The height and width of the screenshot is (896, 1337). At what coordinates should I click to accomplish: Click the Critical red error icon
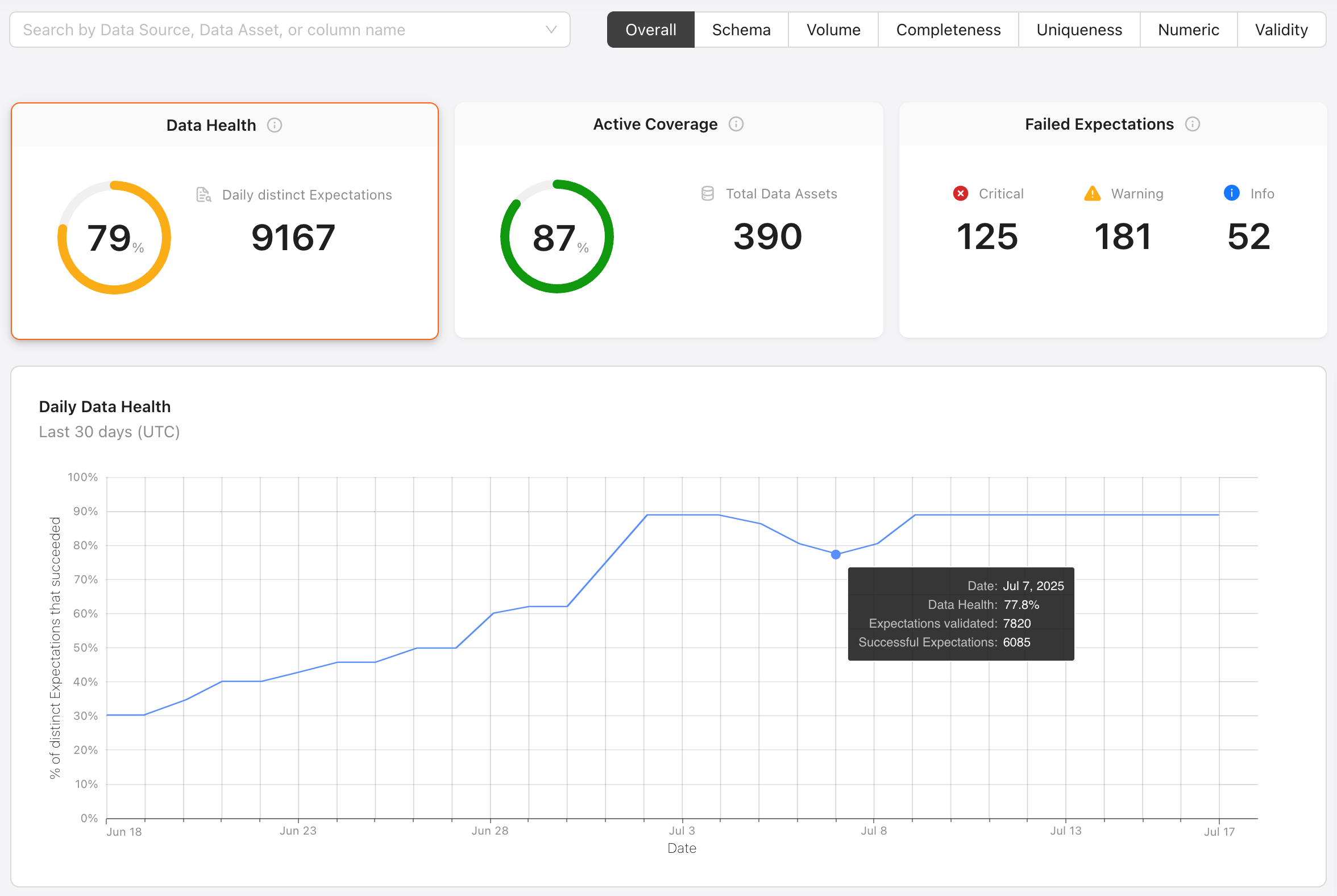pos(961,193)
